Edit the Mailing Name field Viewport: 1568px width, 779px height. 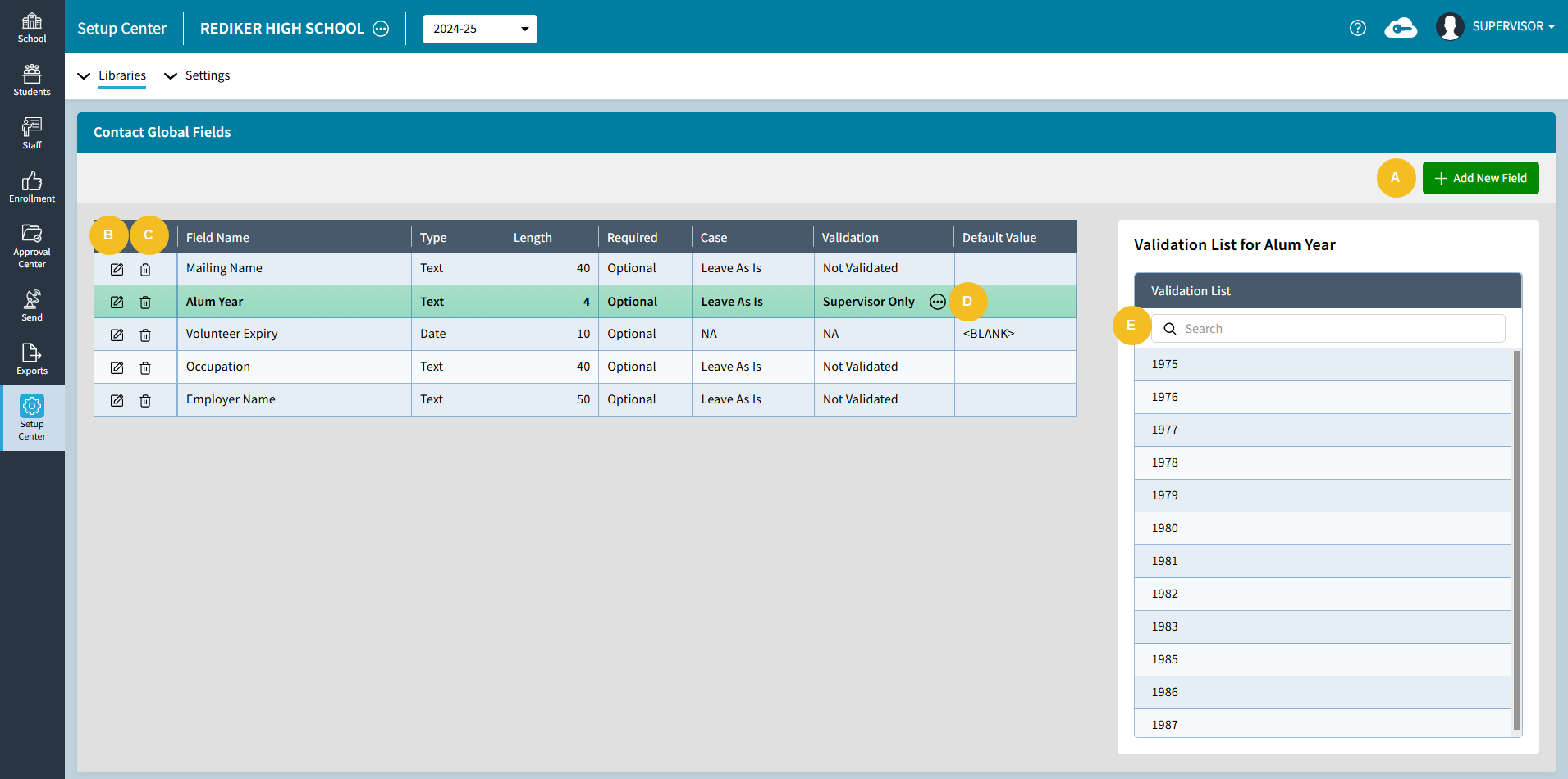click(x=117, y=269)
